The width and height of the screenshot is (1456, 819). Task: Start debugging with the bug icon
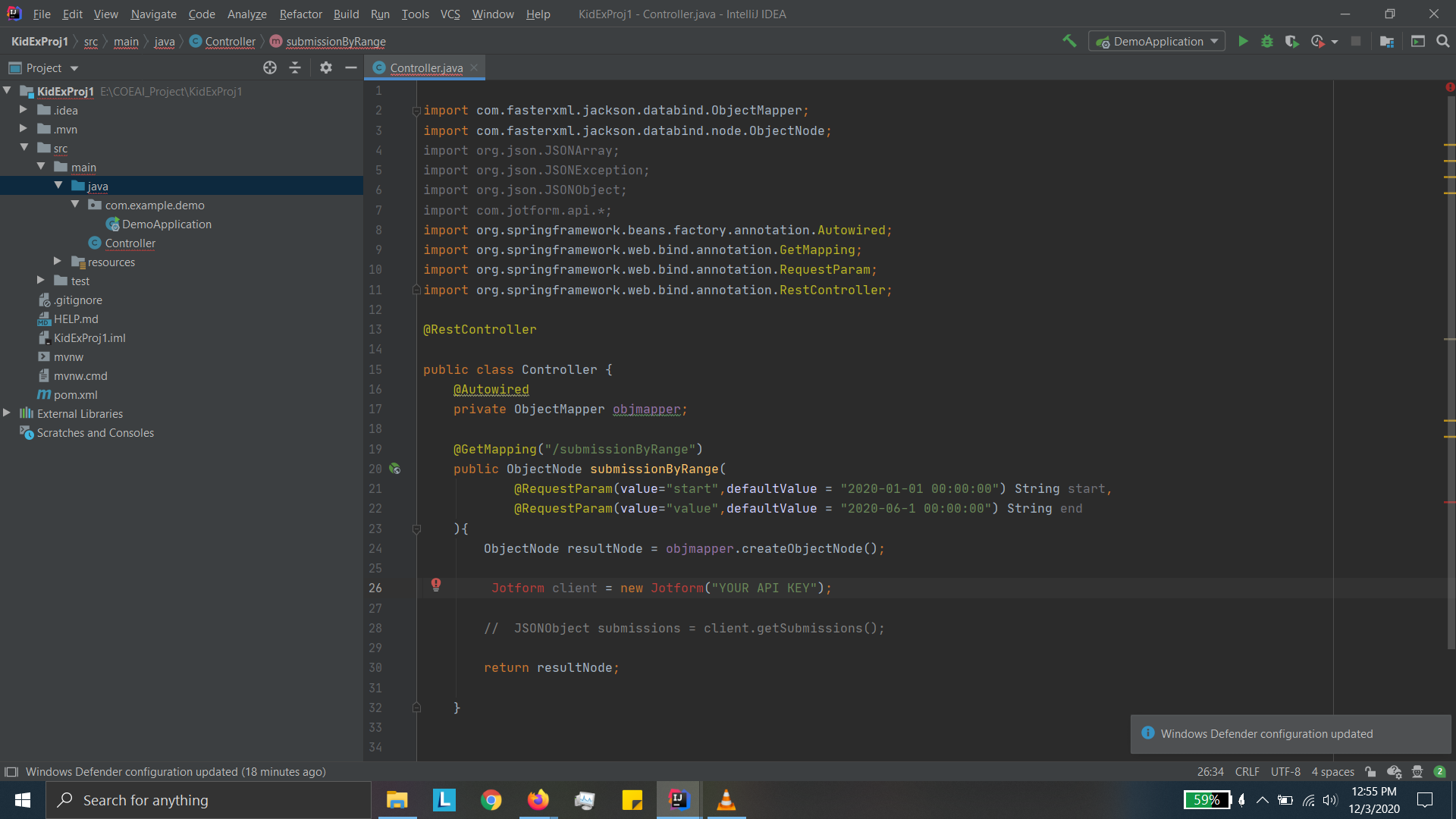1267,41
